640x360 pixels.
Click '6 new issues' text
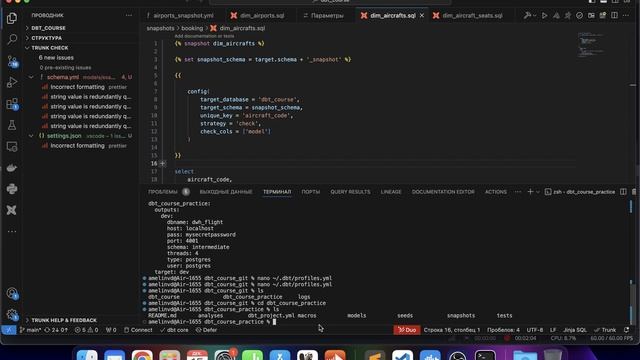(x=56, y=58)
